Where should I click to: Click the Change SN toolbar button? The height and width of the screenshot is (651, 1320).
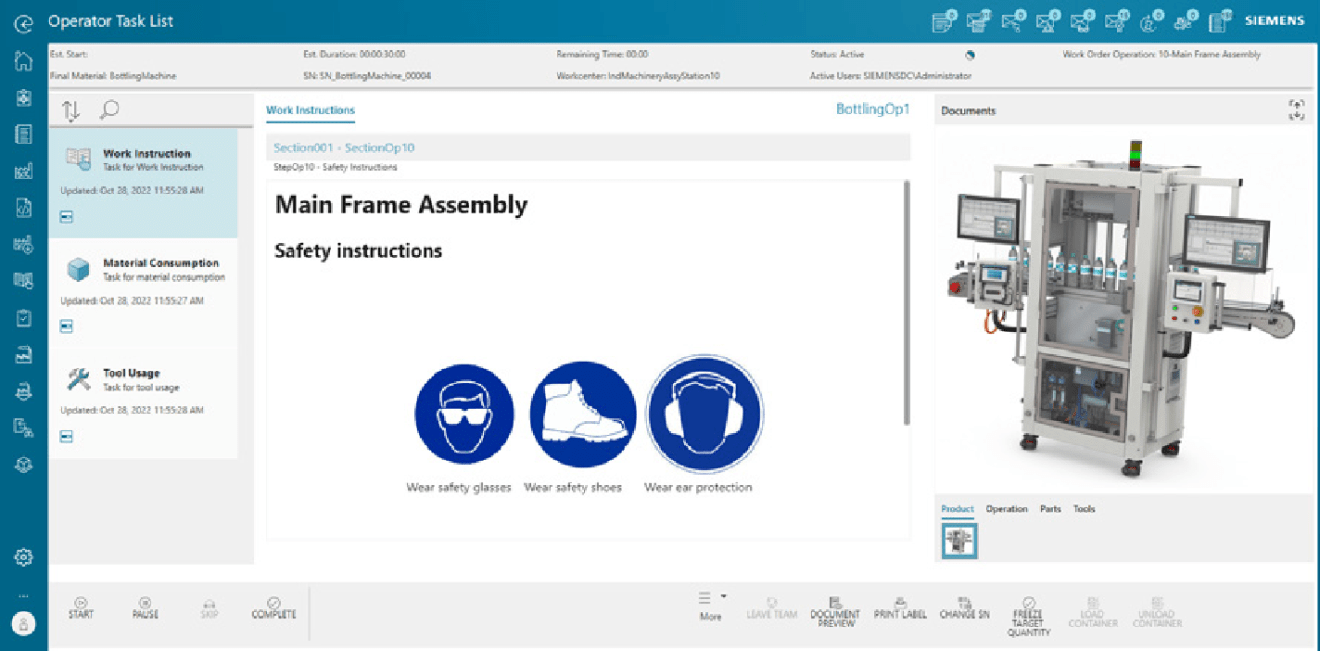(x=964, y=608)
